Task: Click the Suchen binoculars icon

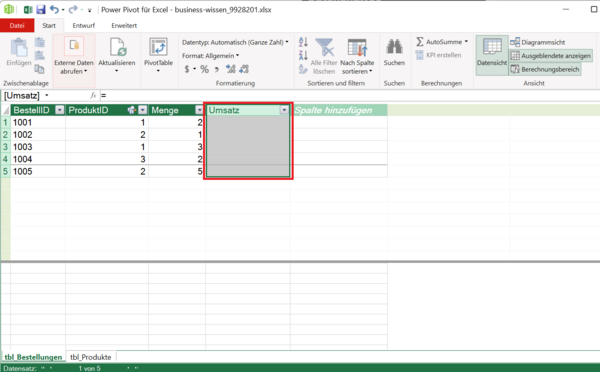Action: (x=394, y=47)
